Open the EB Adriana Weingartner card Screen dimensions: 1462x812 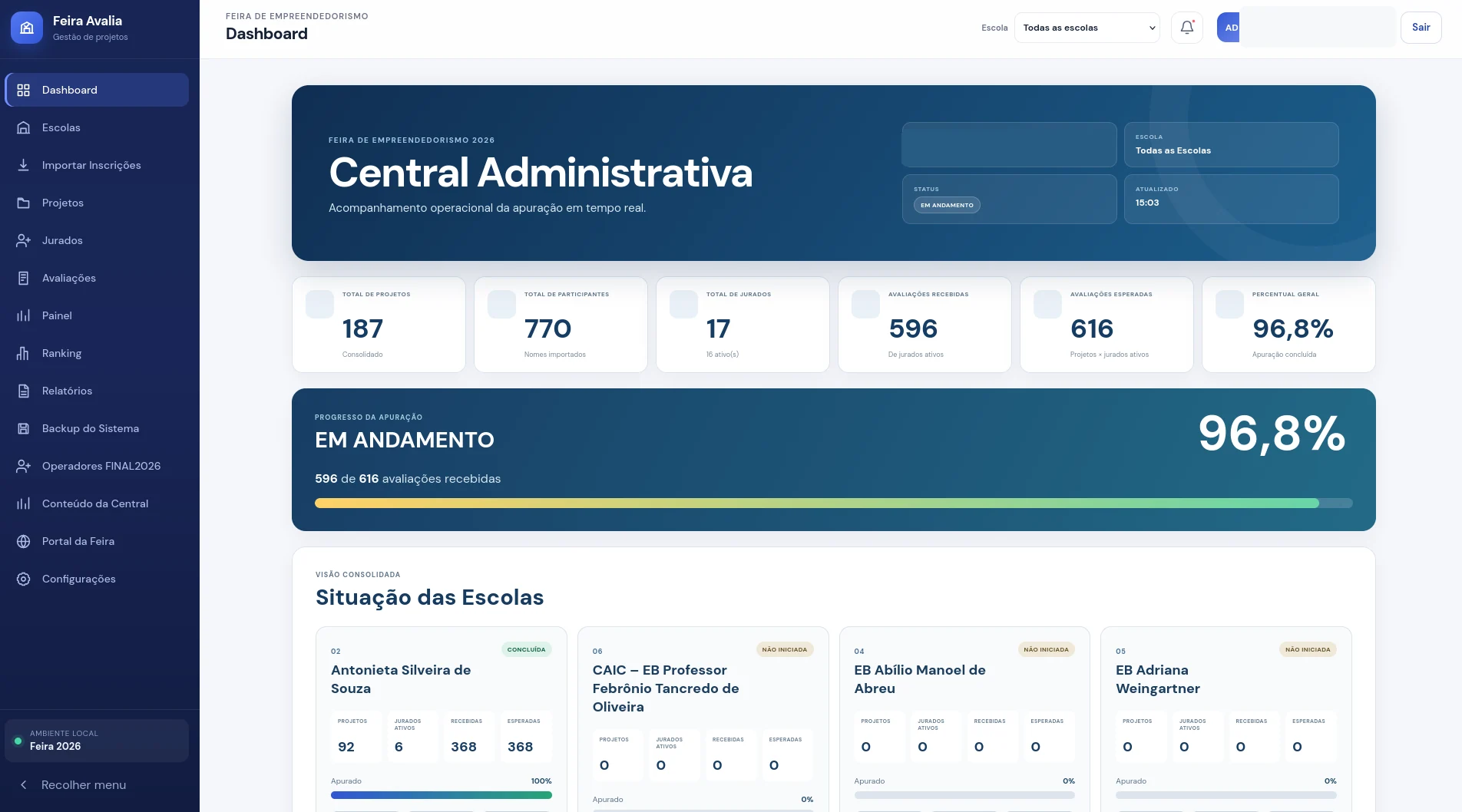[x=1226, y=719]
